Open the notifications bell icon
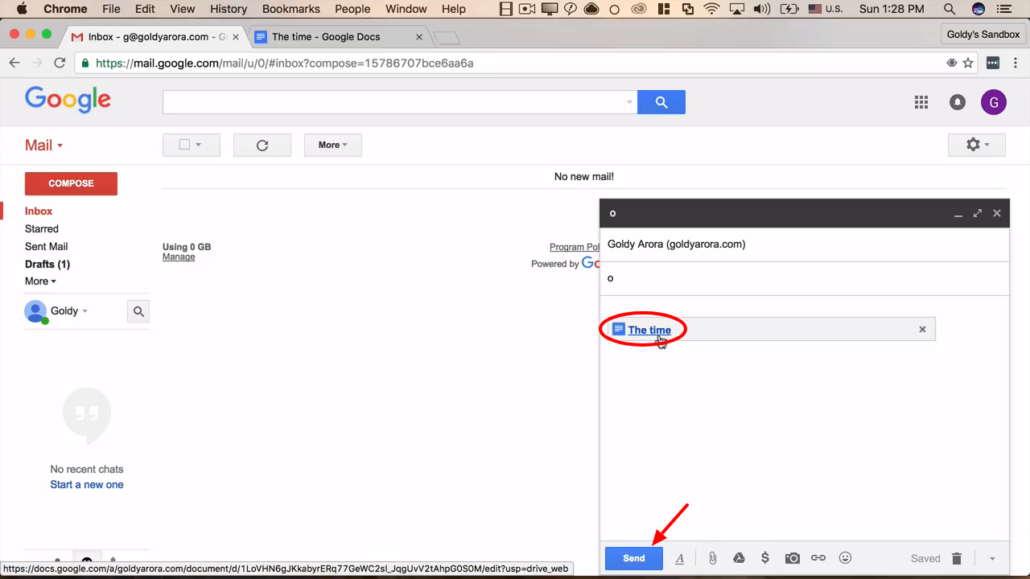Screen dimensions: 1030x579 [958, 102]
